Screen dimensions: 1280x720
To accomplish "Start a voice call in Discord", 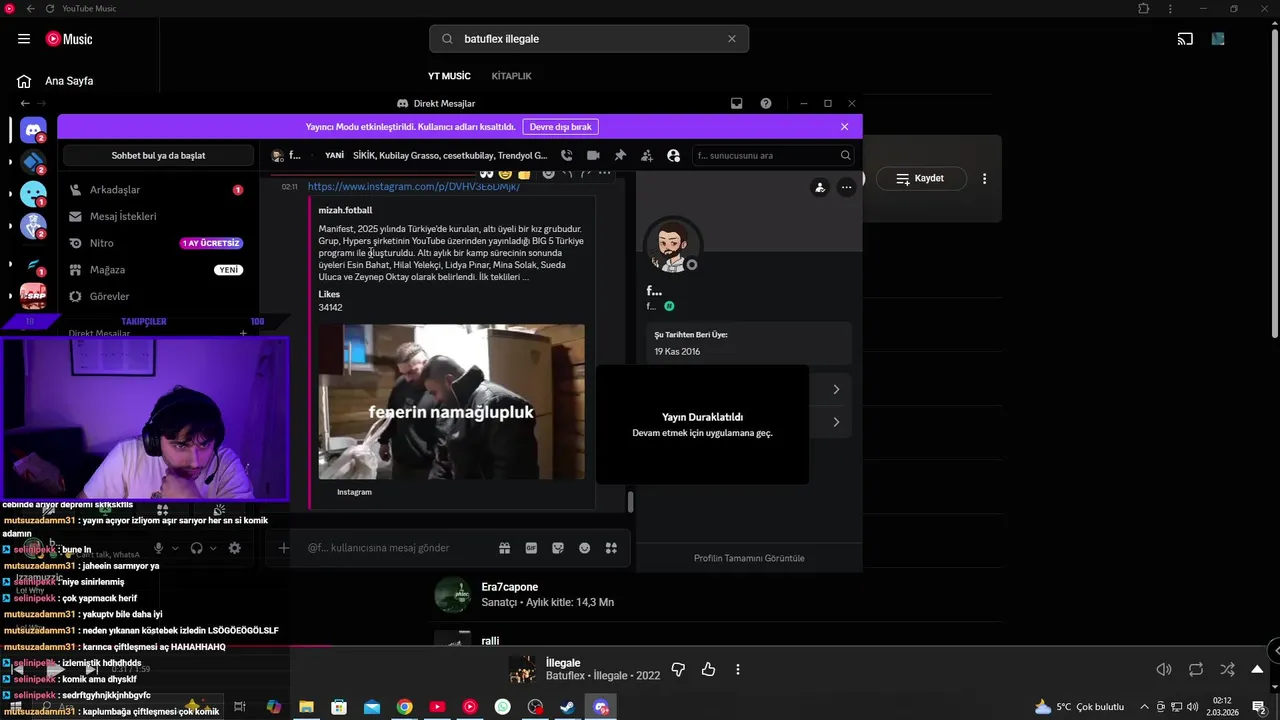I will [567, 156].
